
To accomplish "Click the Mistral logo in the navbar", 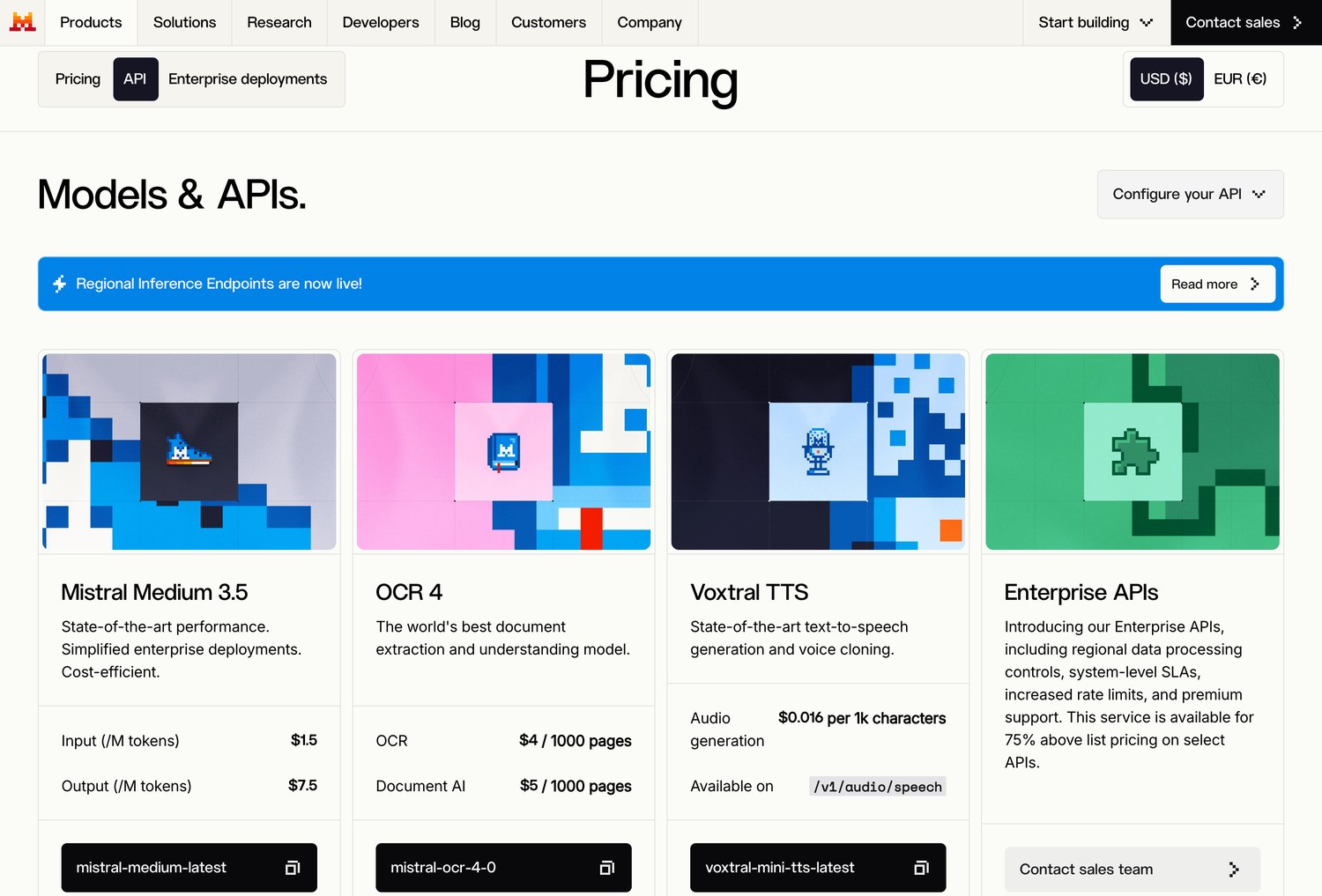I will pyautogui.click(x=22, y=22).
